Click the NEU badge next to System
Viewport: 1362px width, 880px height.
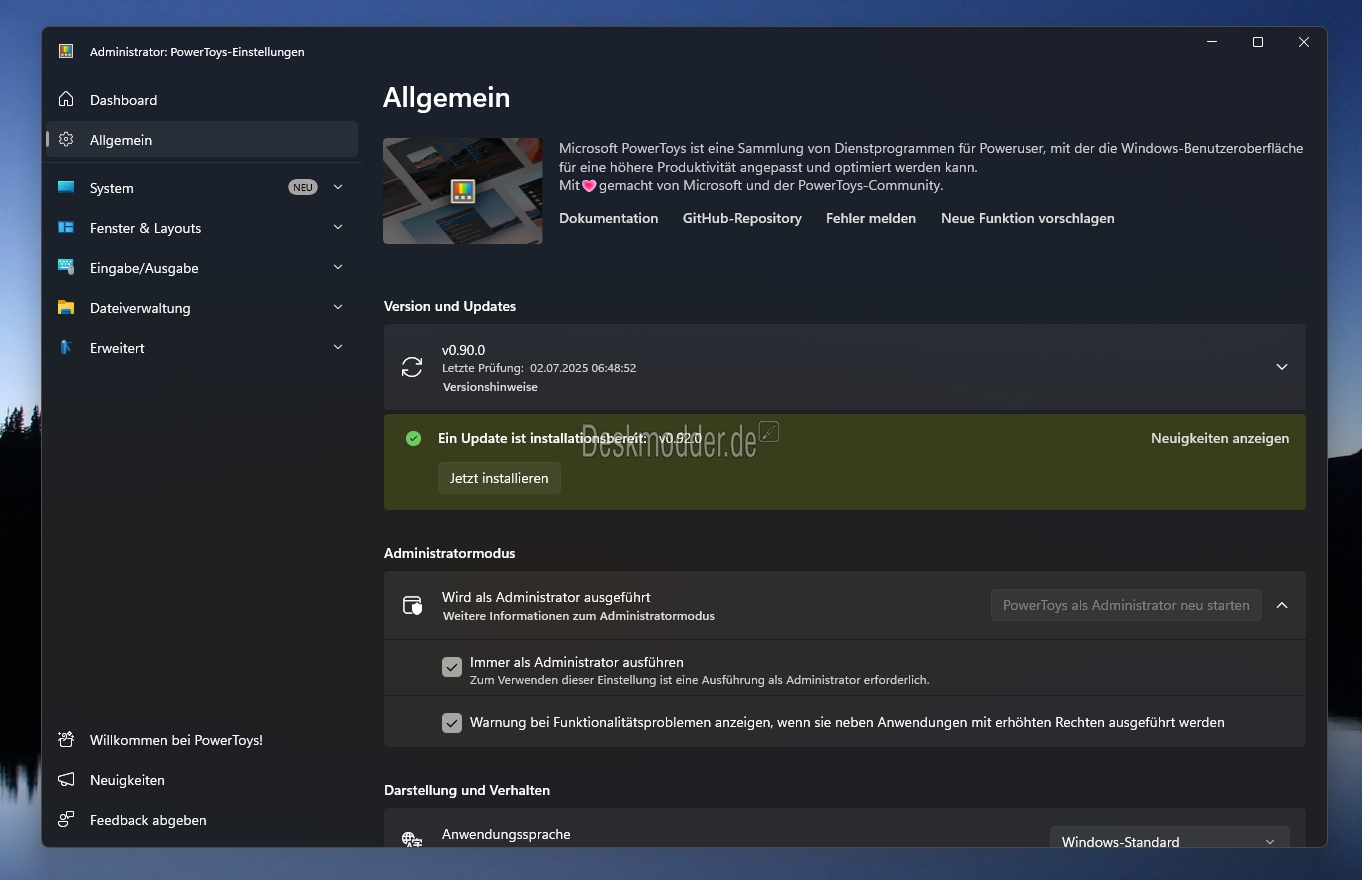[x=303, y=187]
